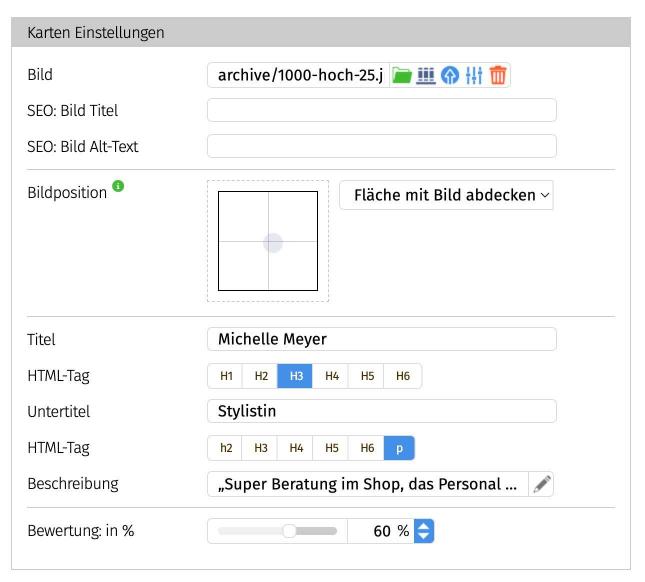Click the image focus point in position grid

pos(272,242)
